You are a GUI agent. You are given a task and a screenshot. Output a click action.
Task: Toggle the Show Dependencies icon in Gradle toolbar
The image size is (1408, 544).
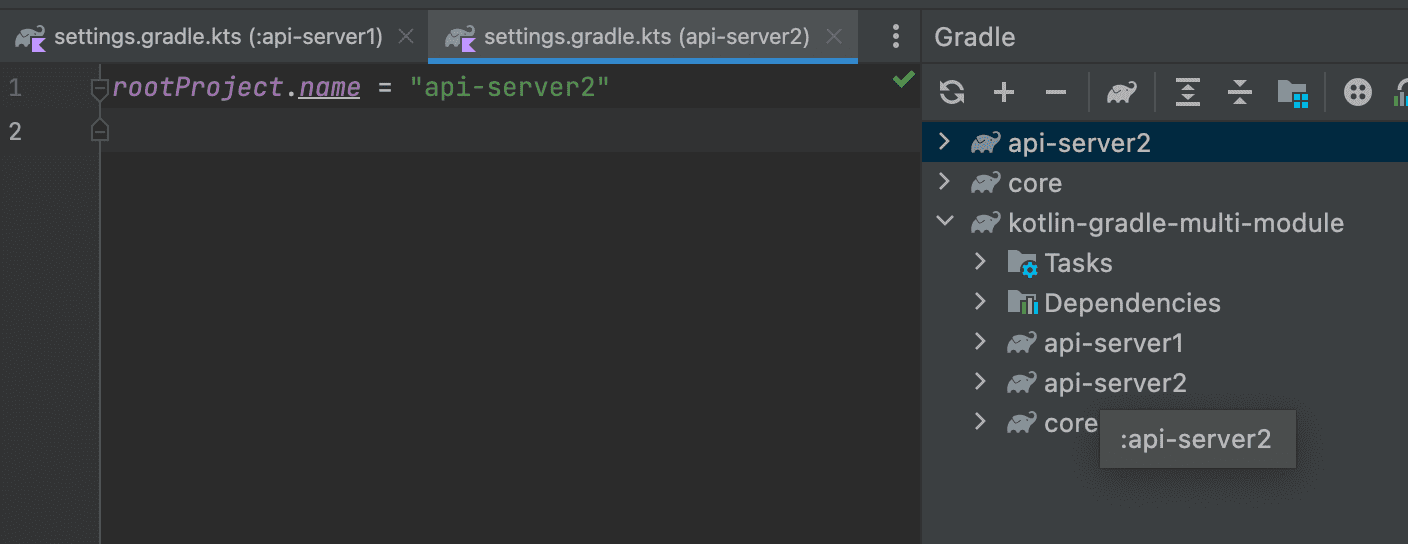point(1357,93)
